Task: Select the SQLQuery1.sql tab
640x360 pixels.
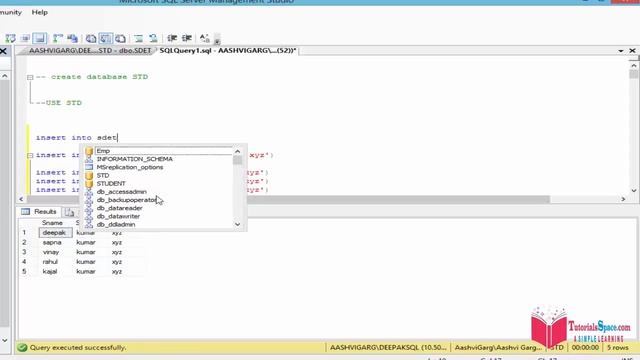Action: coord(228,51)
